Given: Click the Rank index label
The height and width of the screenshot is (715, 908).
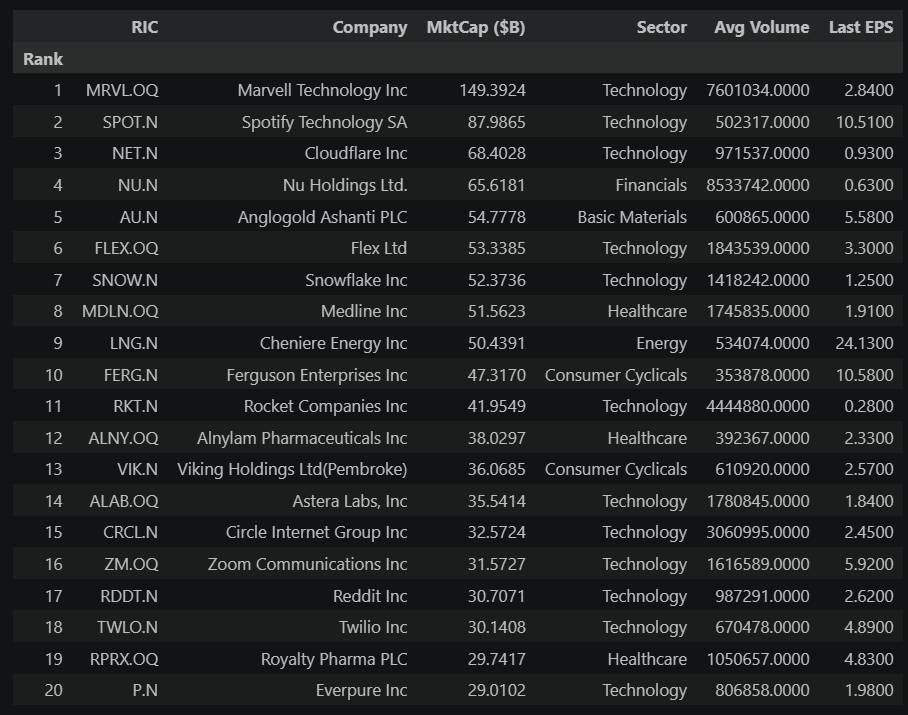Looking at the screenshot, I should click(x=43, y=59).
